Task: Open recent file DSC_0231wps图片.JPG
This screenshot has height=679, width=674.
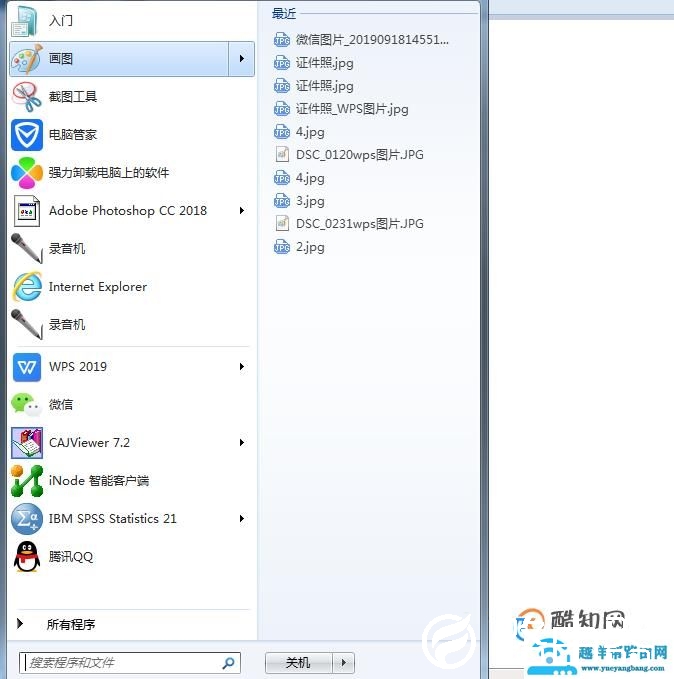Action: (349, 224)
